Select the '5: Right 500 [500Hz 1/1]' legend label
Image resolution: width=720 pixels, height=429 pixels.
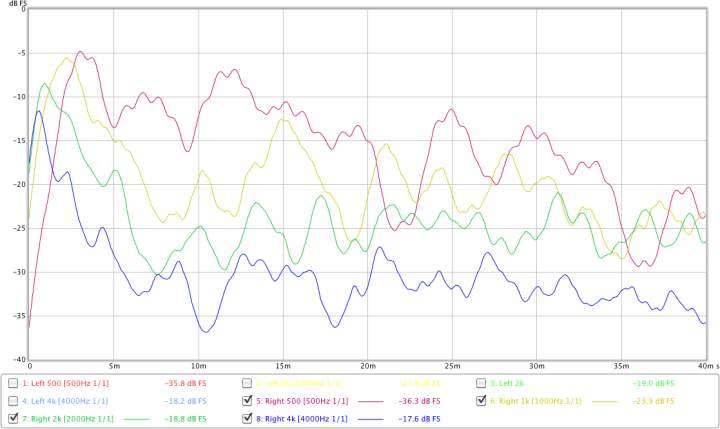coord(302,401)
